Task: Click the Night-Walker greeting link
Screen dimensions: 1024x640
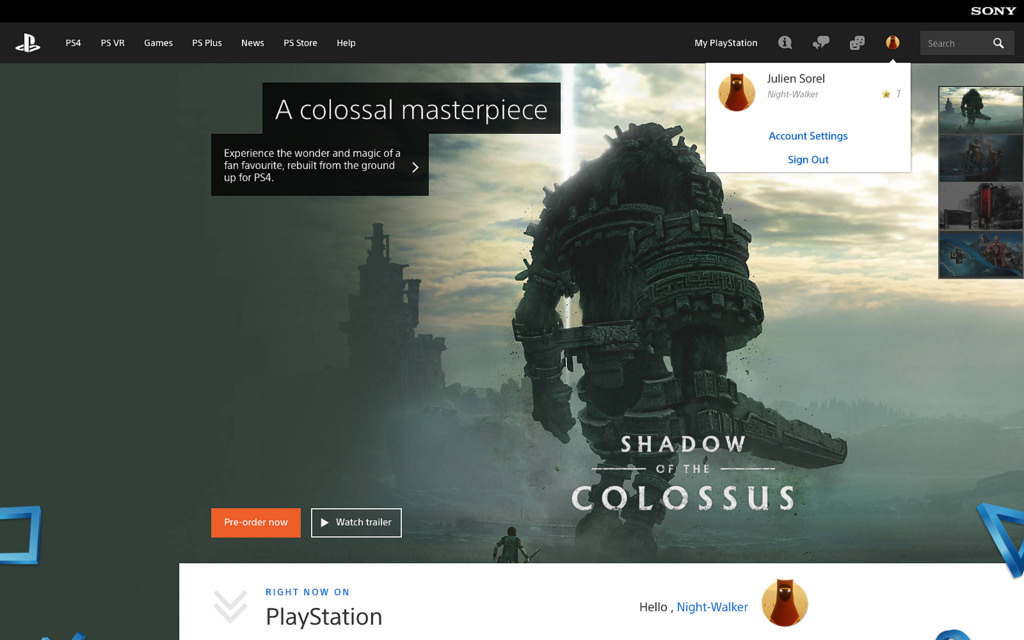Action: click(x=712, y=607)
